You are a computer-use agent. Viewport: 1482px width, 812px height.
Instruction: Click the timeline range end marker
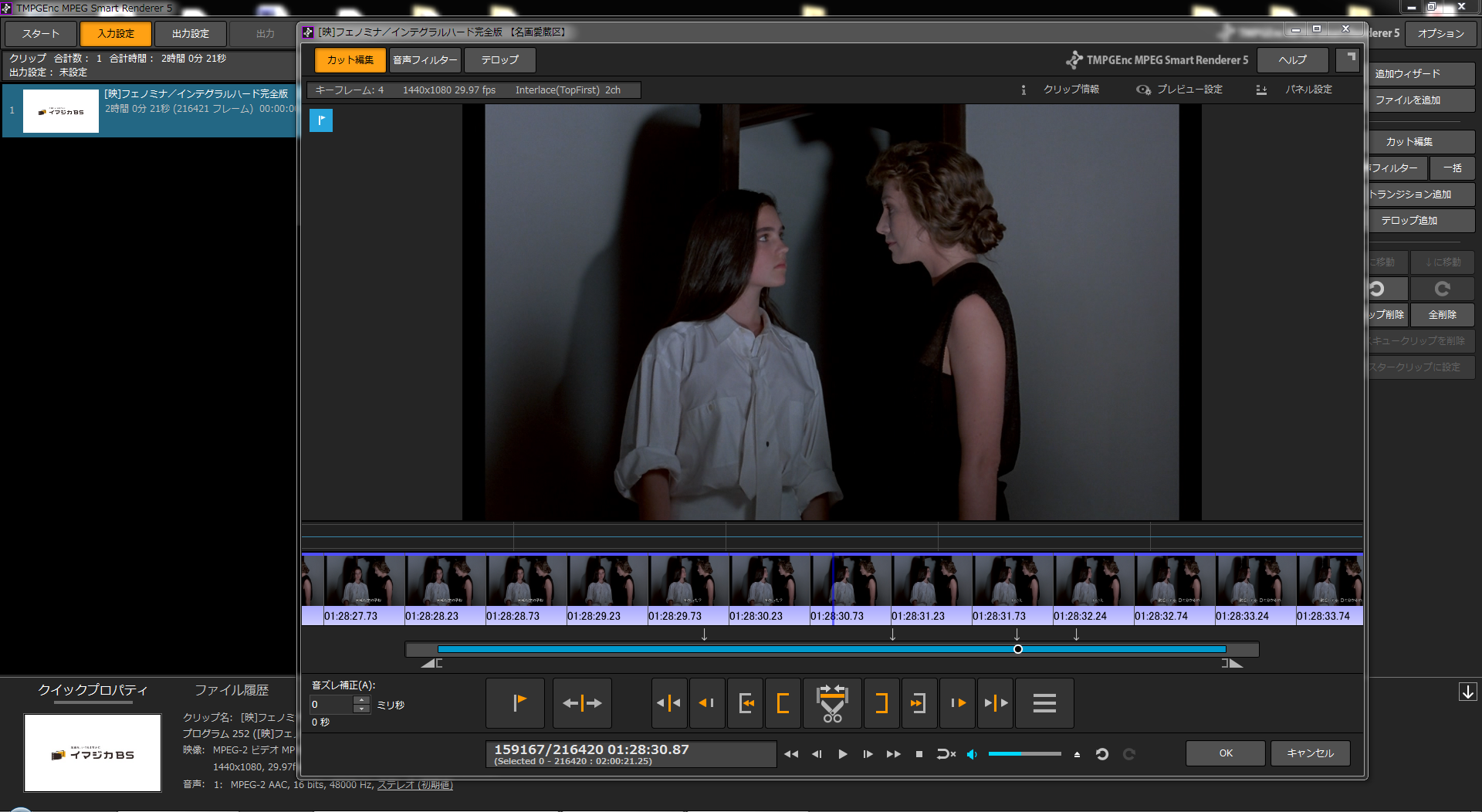coord(1233,663)
